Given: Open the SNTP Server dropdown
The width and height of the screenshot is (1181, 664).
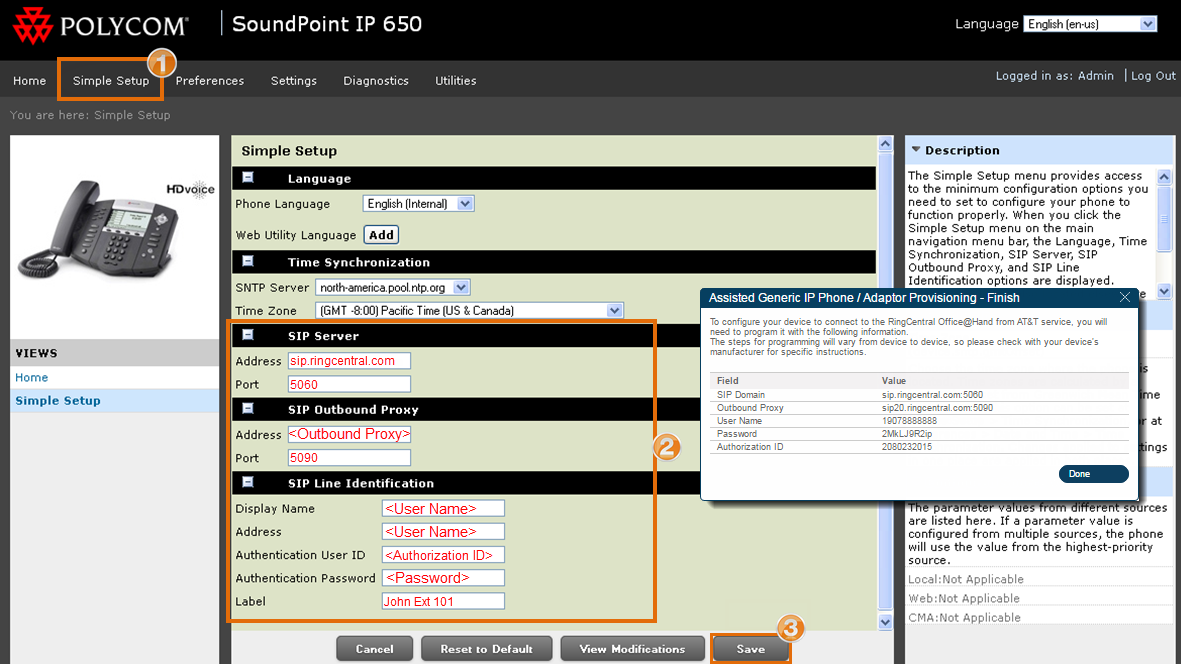Looking at the screenshot, I should 392,288.
